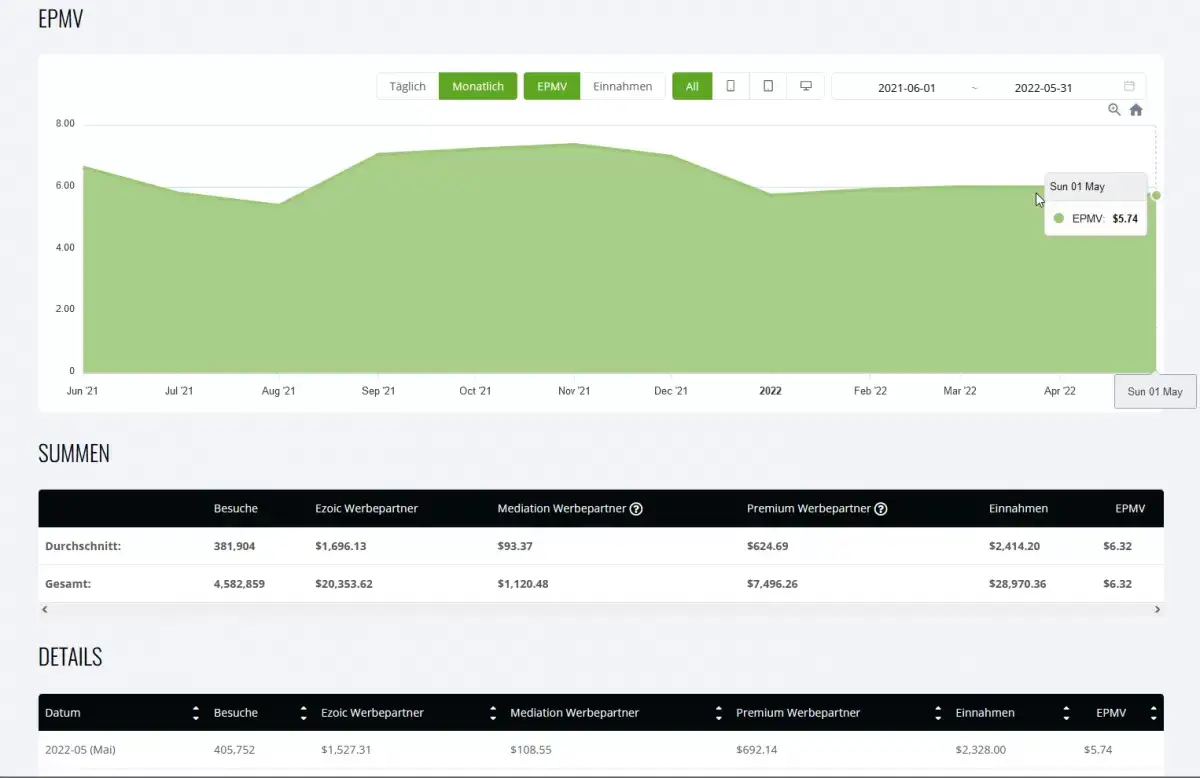1200x778 pixels.
Task: Filter chart by tablet devices
Action: pos(768,86)
